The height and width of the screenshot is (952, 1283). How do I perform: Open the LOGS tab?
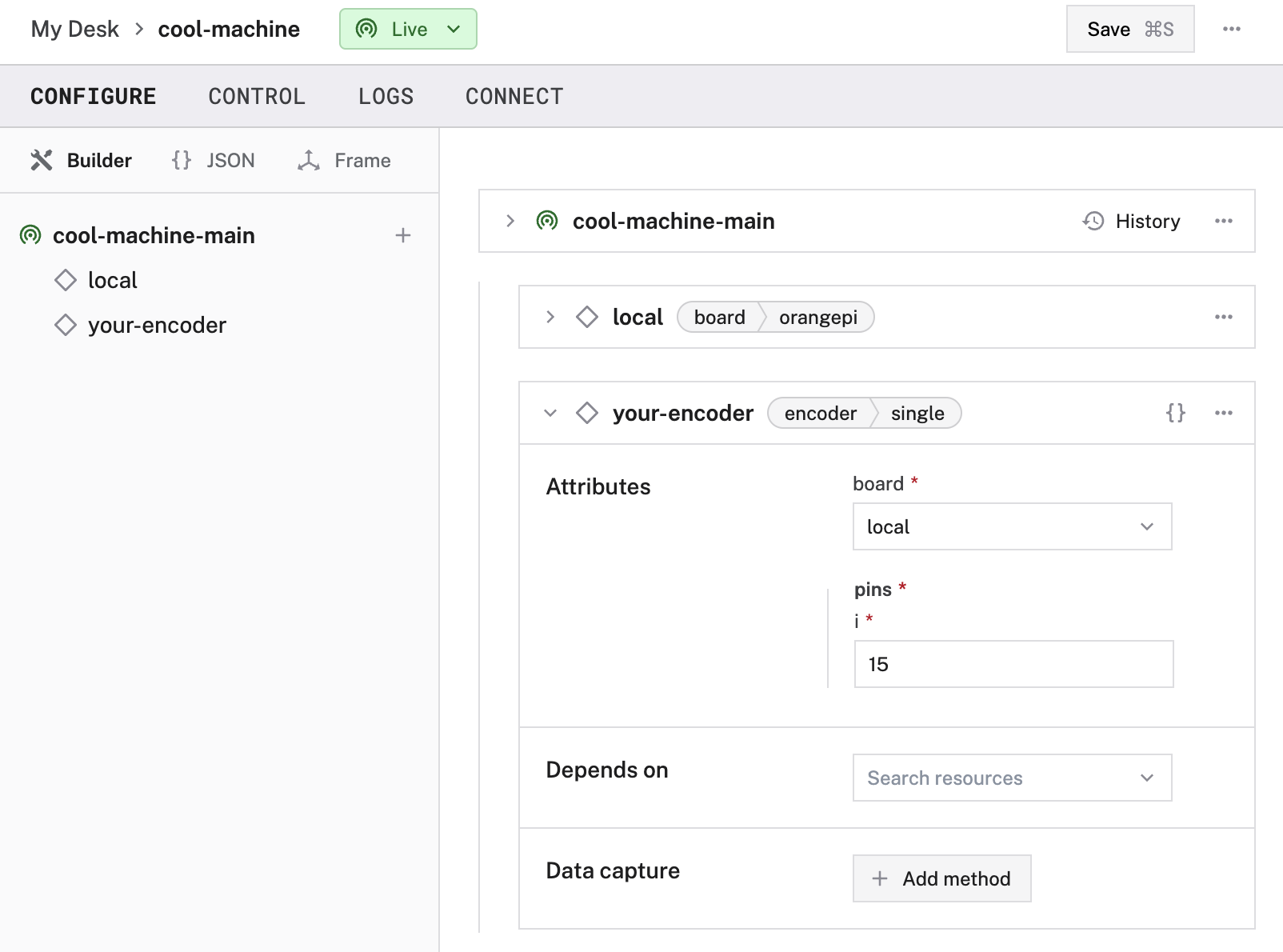pos(386,96)
